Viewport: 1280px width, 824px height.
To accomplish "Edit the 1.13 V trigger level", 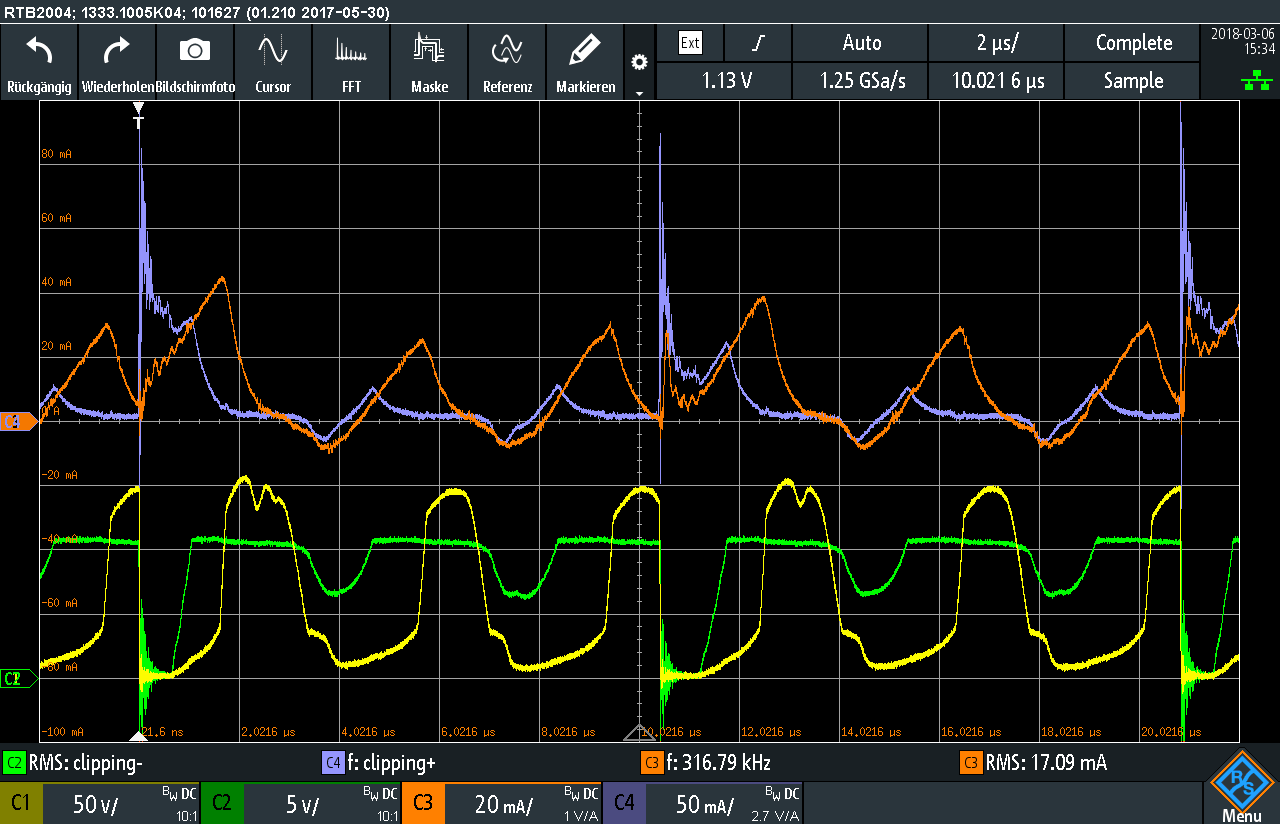I will point(726,81).
